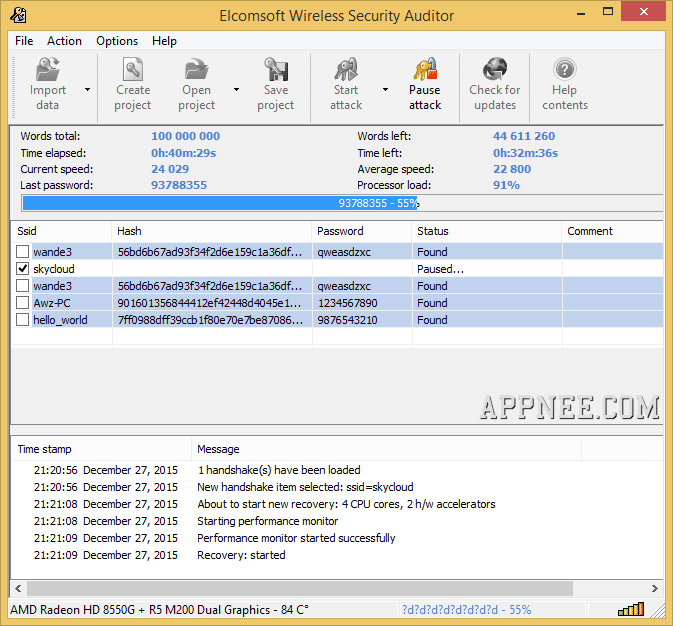Expand the Import data dropdown arrow
Viewport: 673px width, 626px height.
click(88, 89)
